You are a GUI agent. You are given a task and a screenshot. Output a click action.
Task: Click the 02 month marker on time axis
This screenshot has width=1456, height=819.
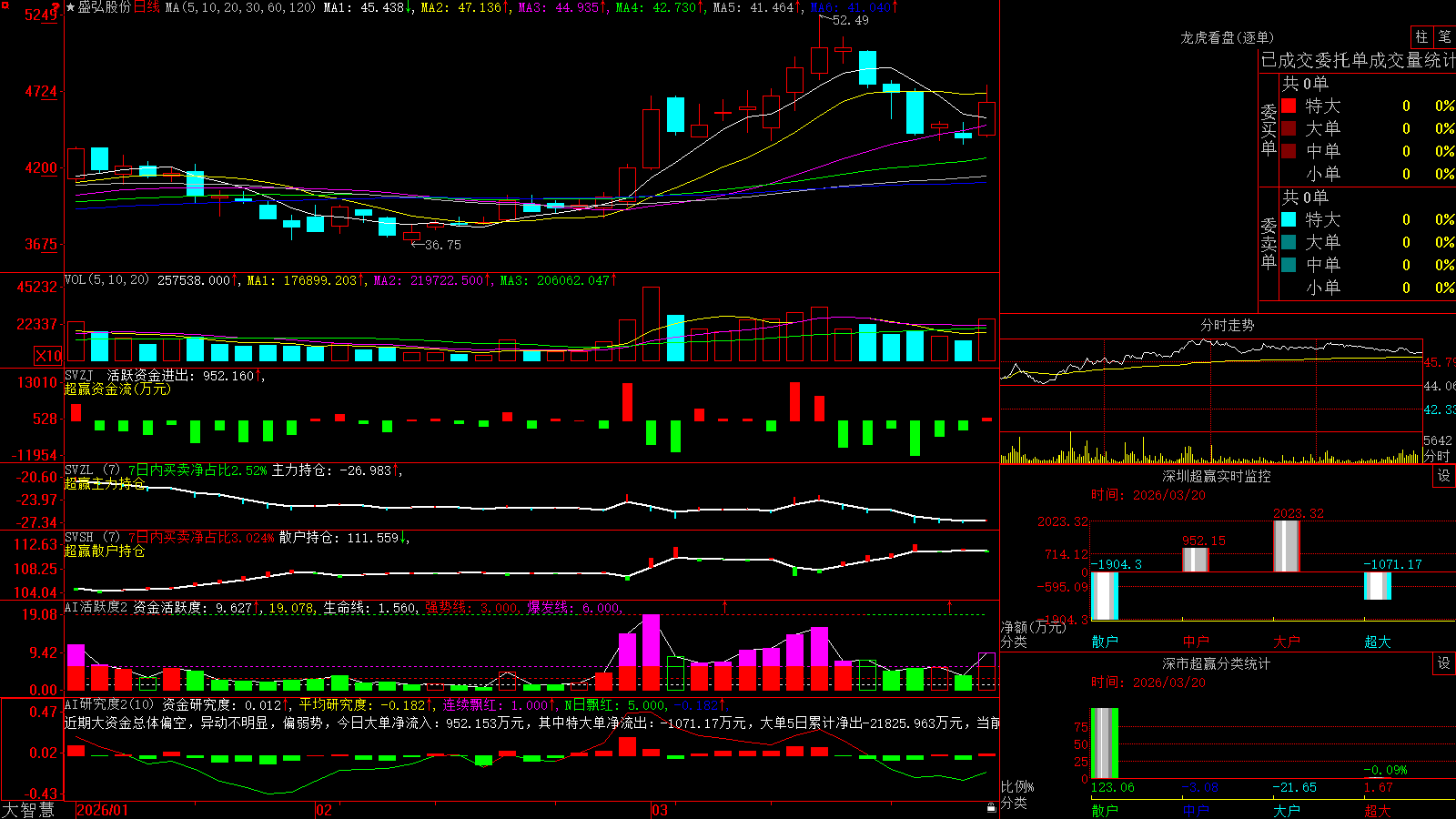324,810
